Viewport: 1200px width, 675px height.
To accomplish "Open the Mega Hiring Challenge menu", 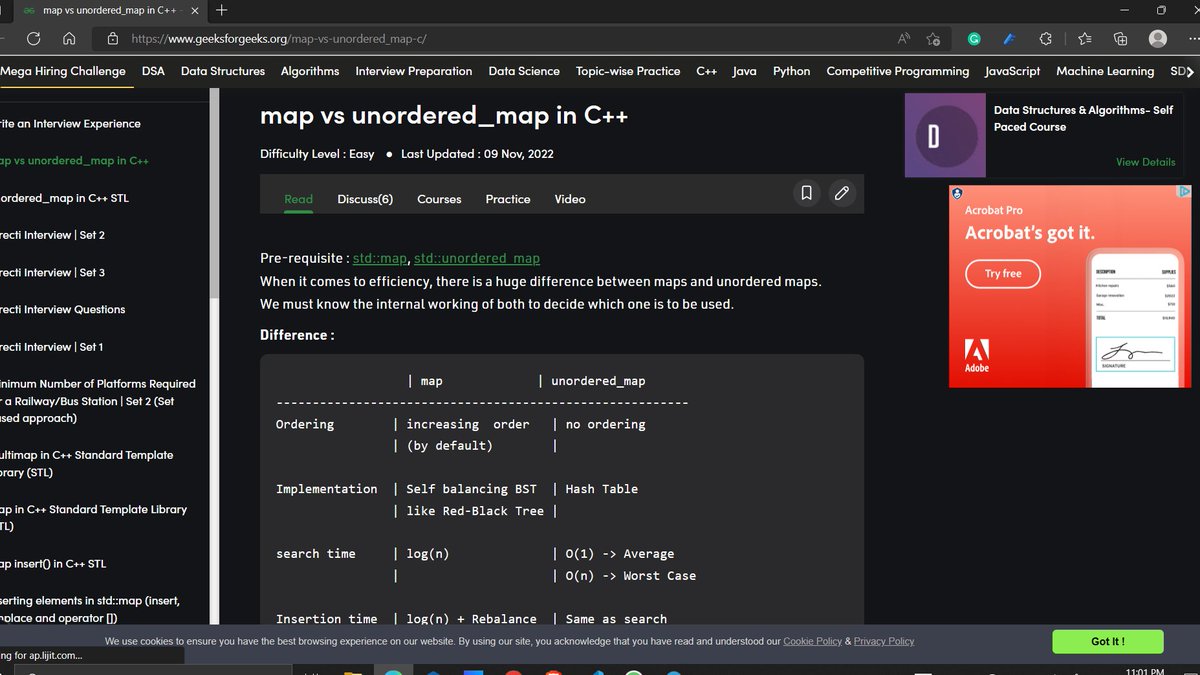I will [x=63, y=71].
